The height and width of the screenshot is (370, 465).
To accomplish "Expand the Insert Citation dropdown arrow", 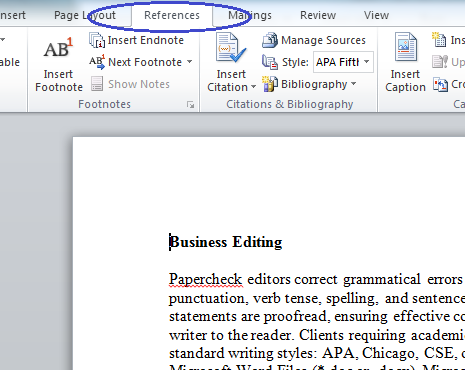I will 253,87.
